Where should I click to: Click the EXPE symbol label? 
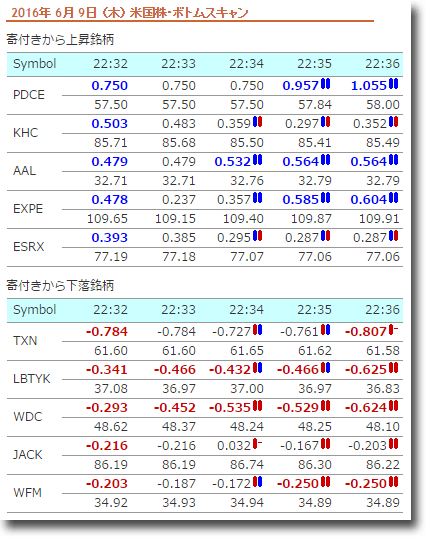click(x=28, y=209)
